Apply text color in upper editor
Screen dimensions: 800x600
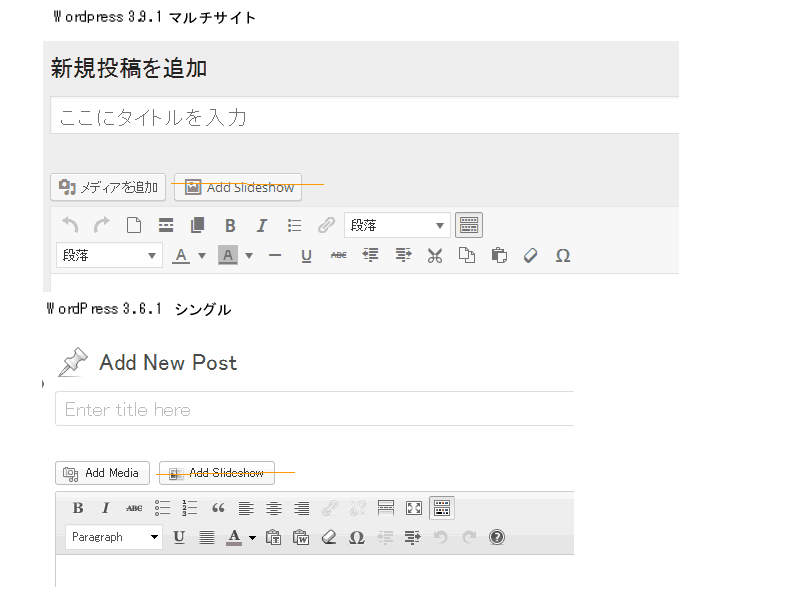[x=181, y=255]
